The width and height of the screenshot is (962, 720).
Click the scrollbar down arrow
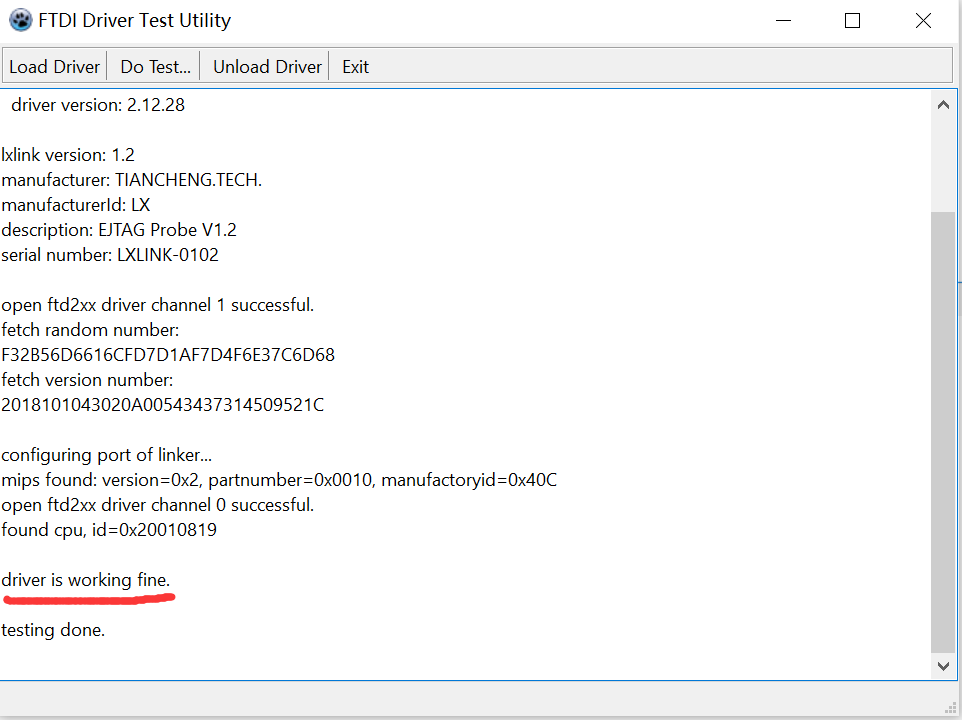point(943,666)
